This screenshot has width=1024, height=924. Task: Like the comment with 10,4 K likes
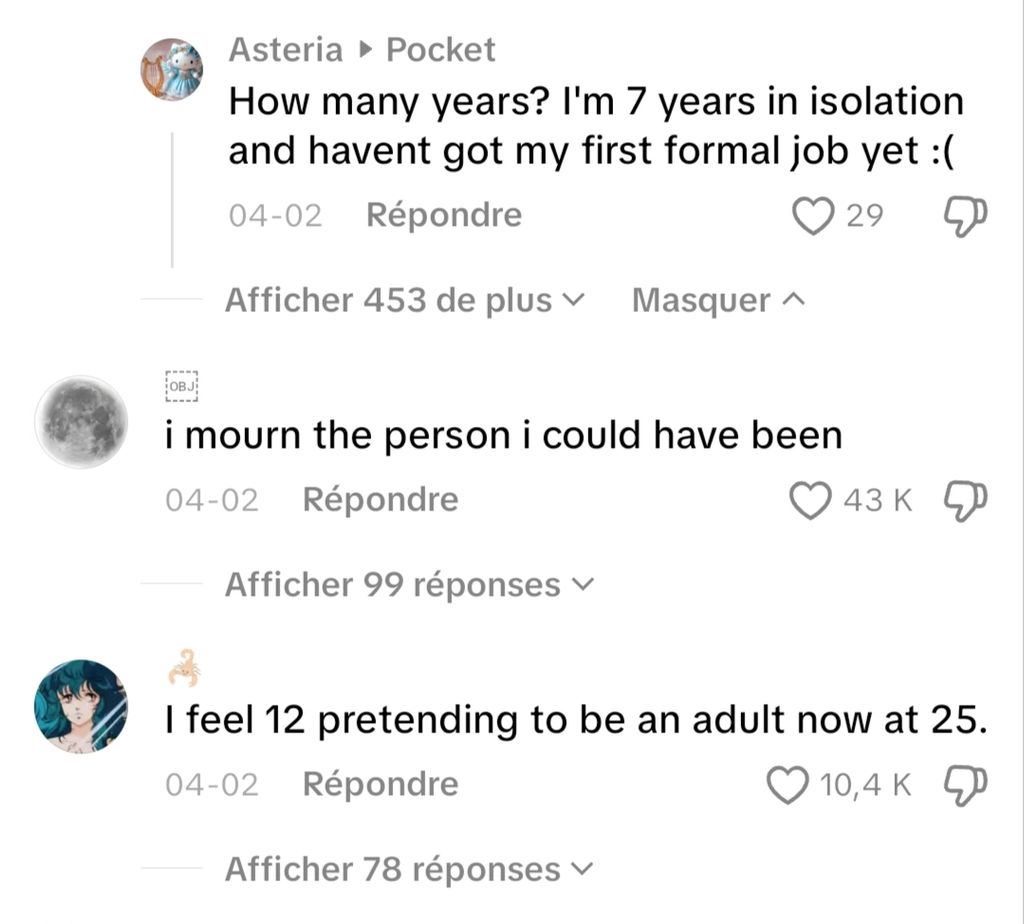click(788, 785)
